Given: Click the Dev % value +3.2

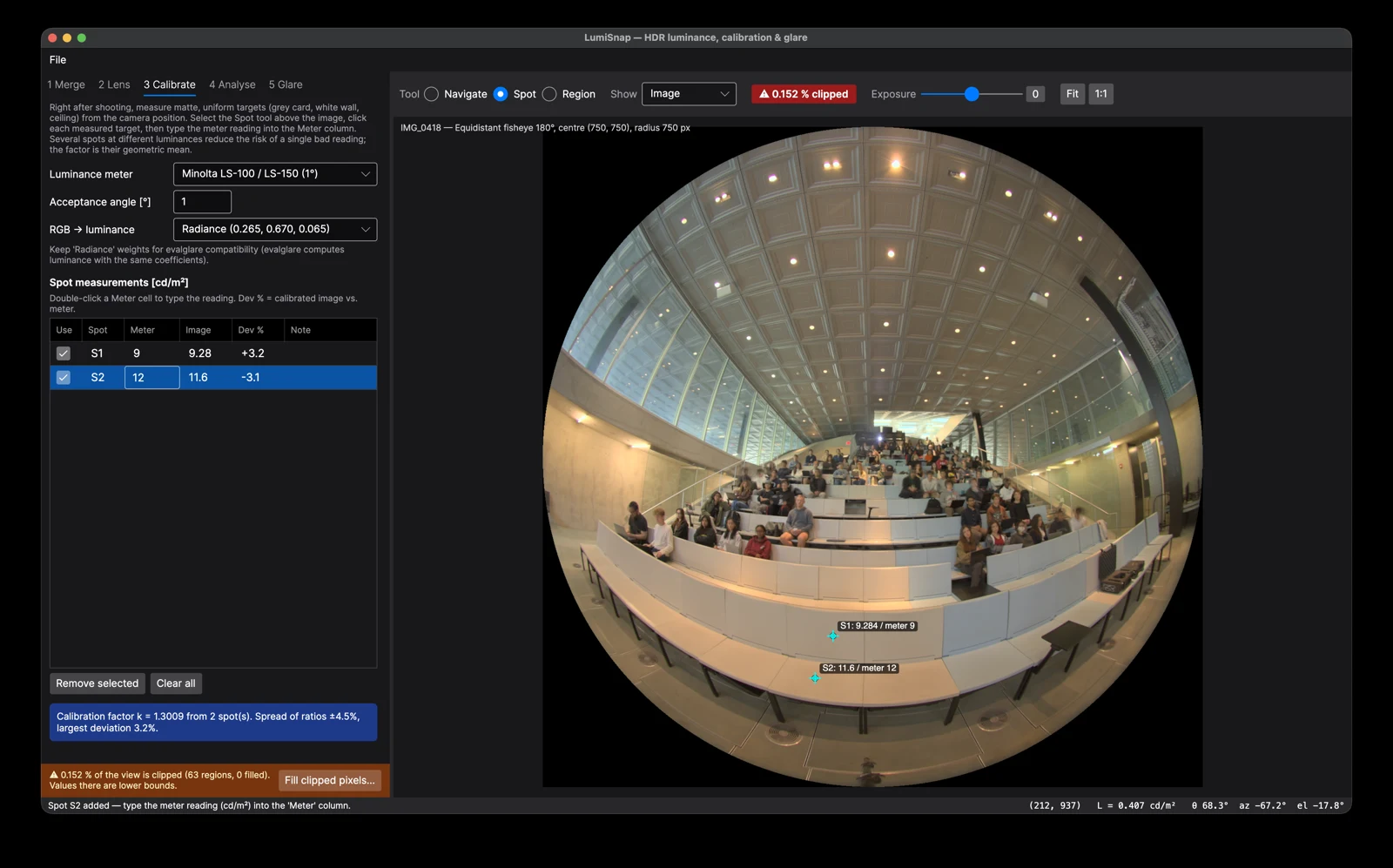Looking at the screenshot, I should (x=252, y=353).
